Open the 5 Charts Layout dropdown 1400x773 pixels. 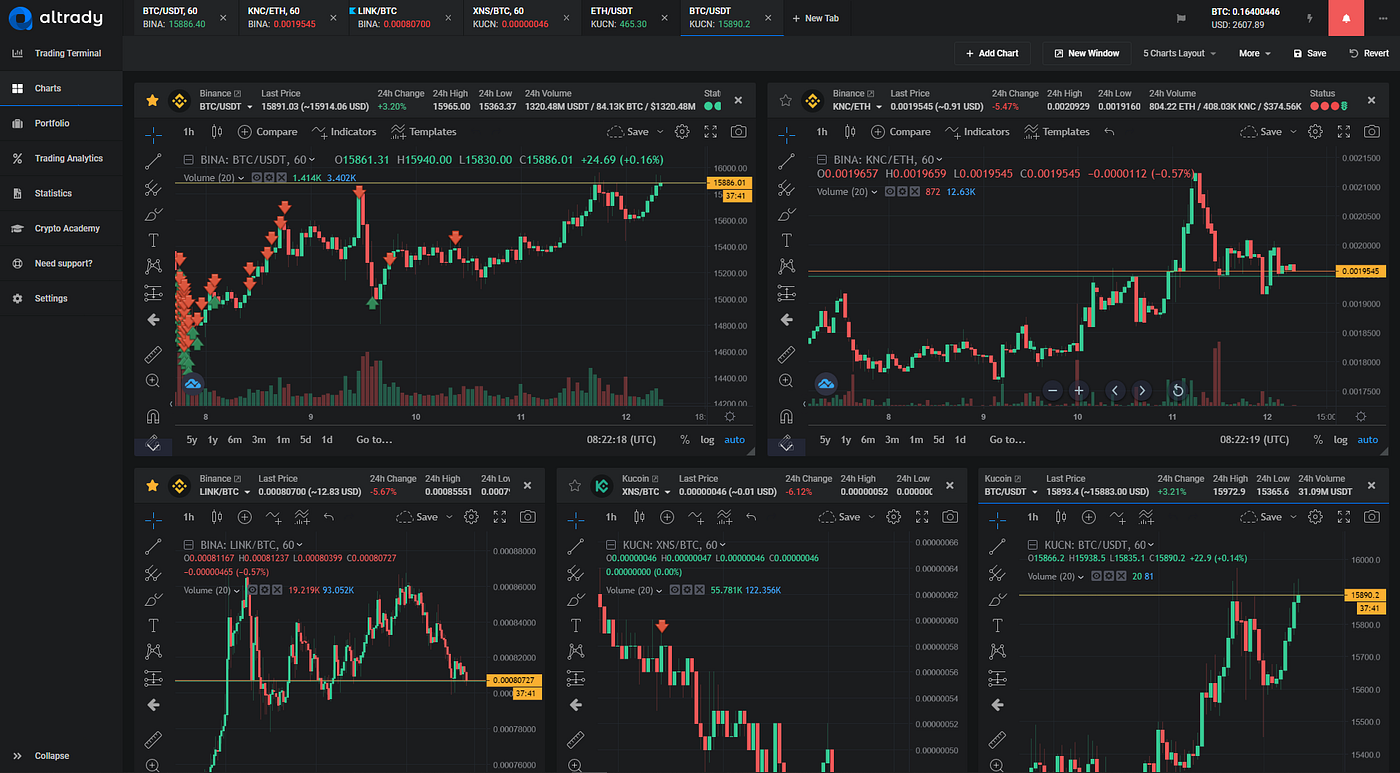click(x=1179, y=53)
